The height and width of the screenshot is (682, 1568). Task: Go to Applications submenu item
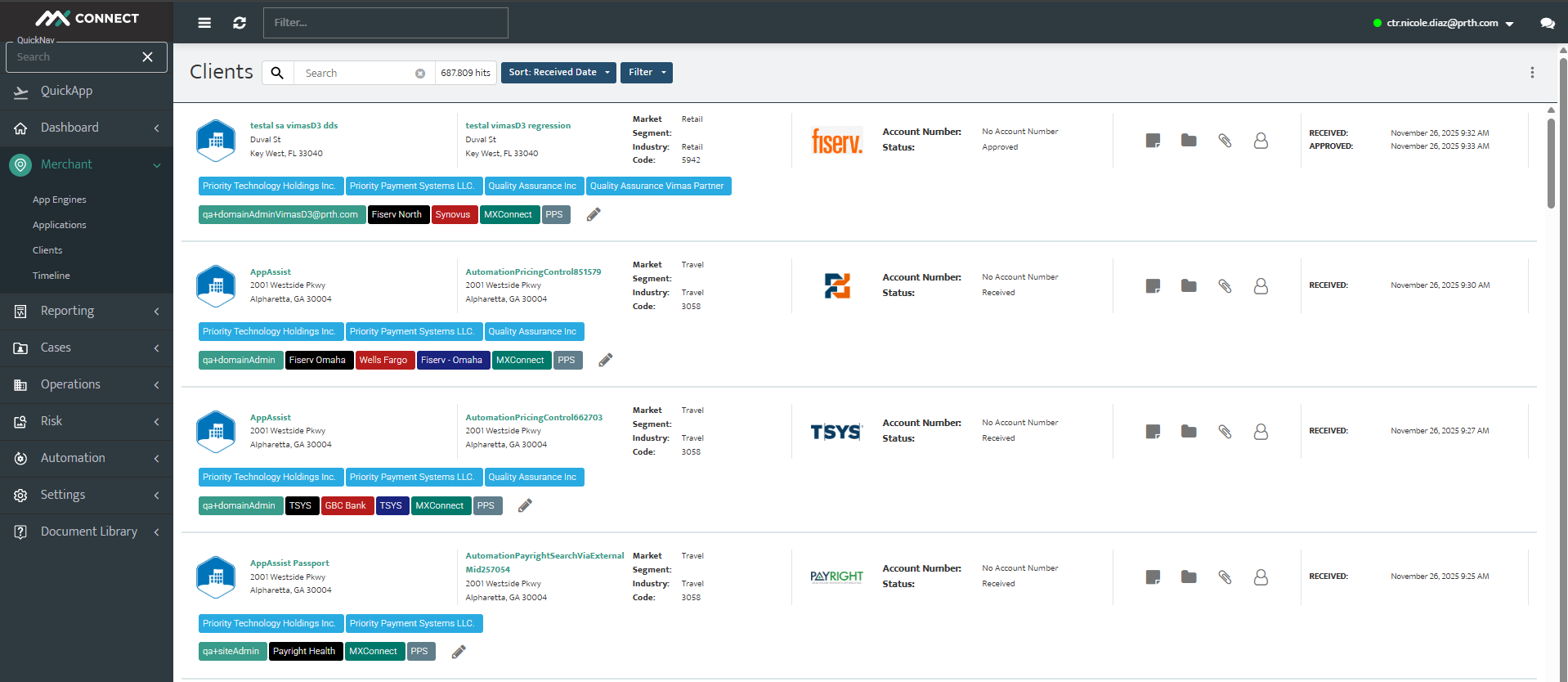tap(60, 225)
